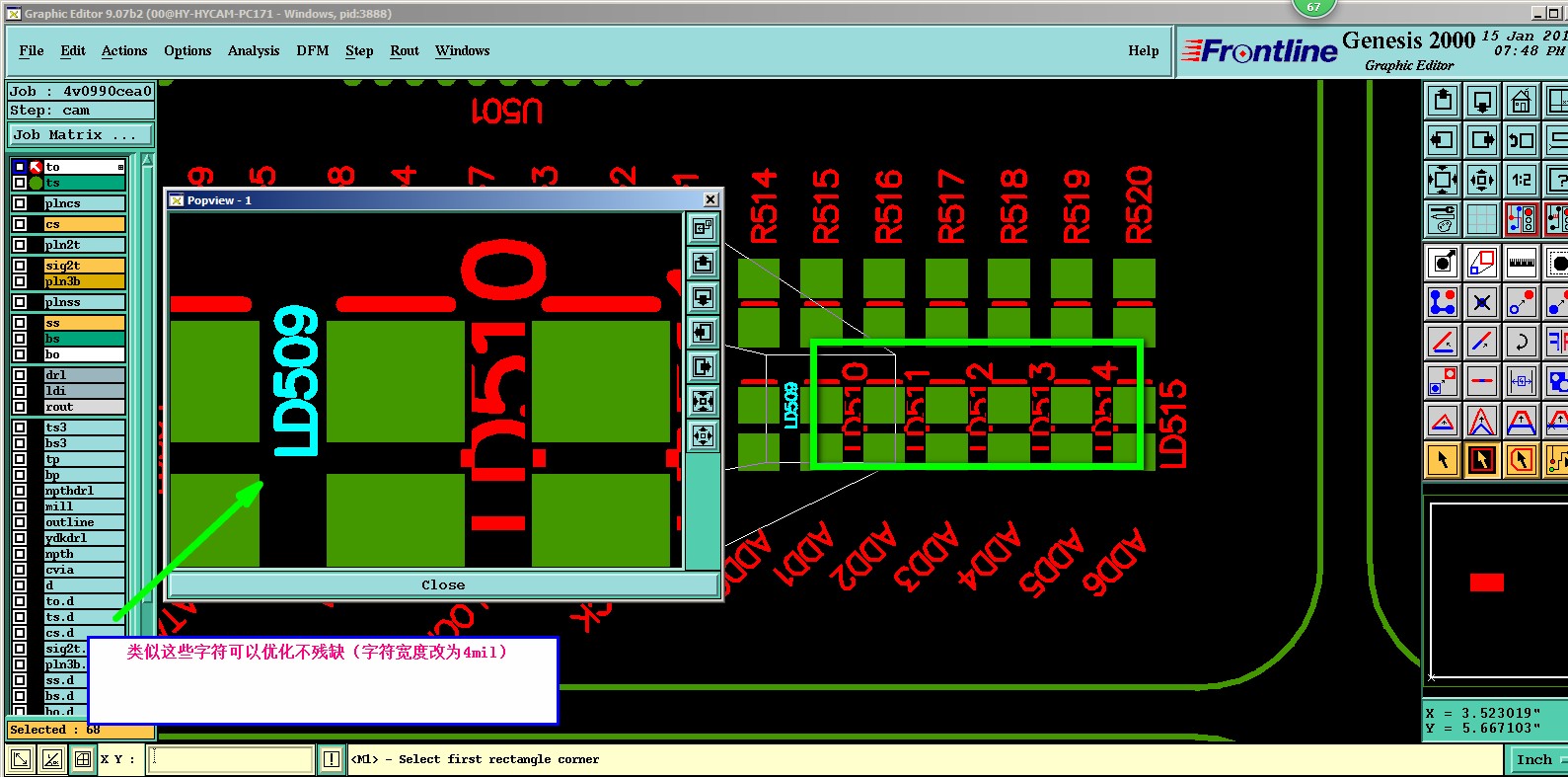Click the blue-red diagonal line icon
This screenshot has width=1568, height=777.
[x=1482, y=342]
